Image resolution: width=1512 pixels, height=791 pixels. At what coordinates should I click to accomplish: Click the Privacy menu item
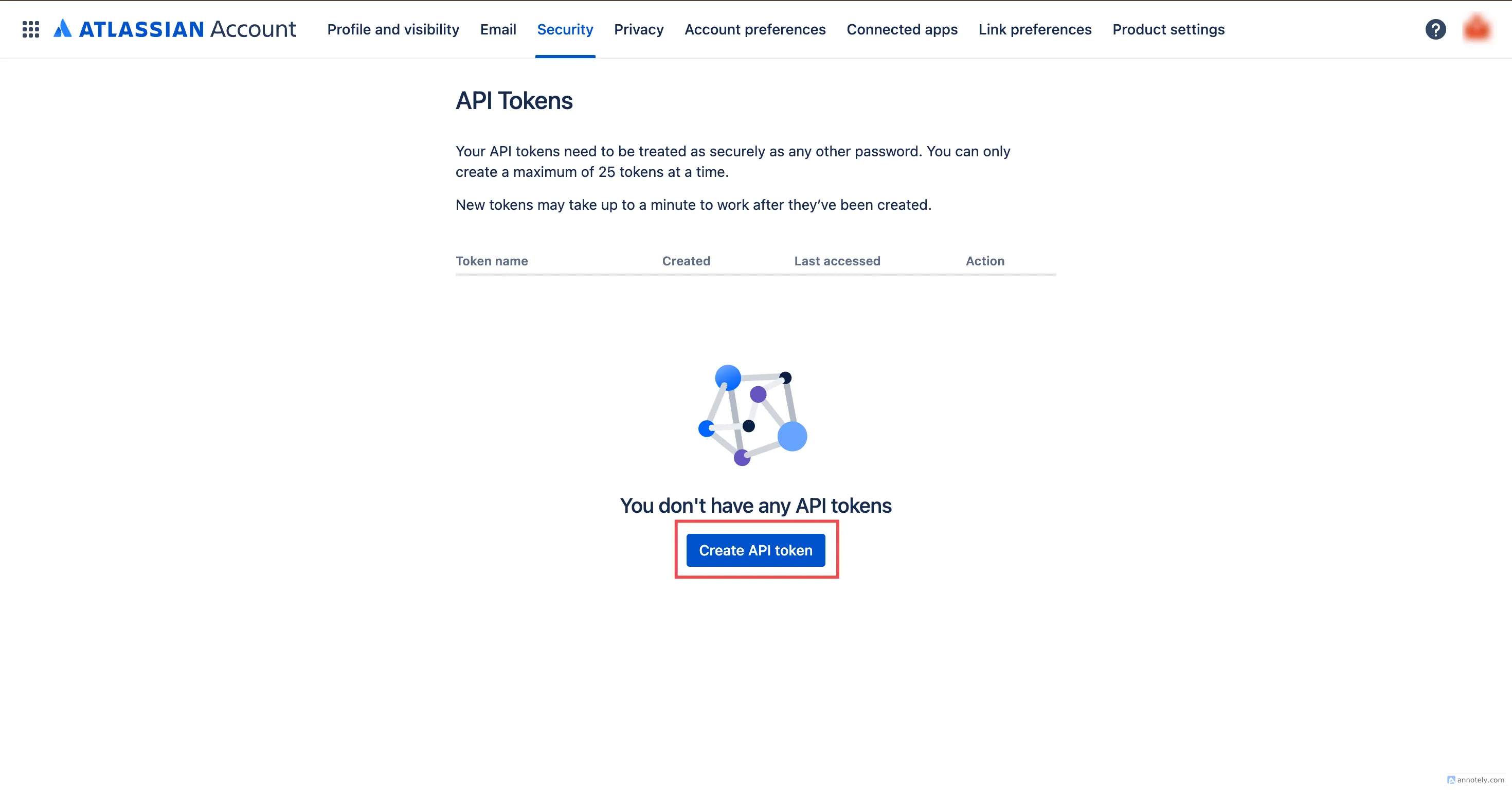click(639, 29)
